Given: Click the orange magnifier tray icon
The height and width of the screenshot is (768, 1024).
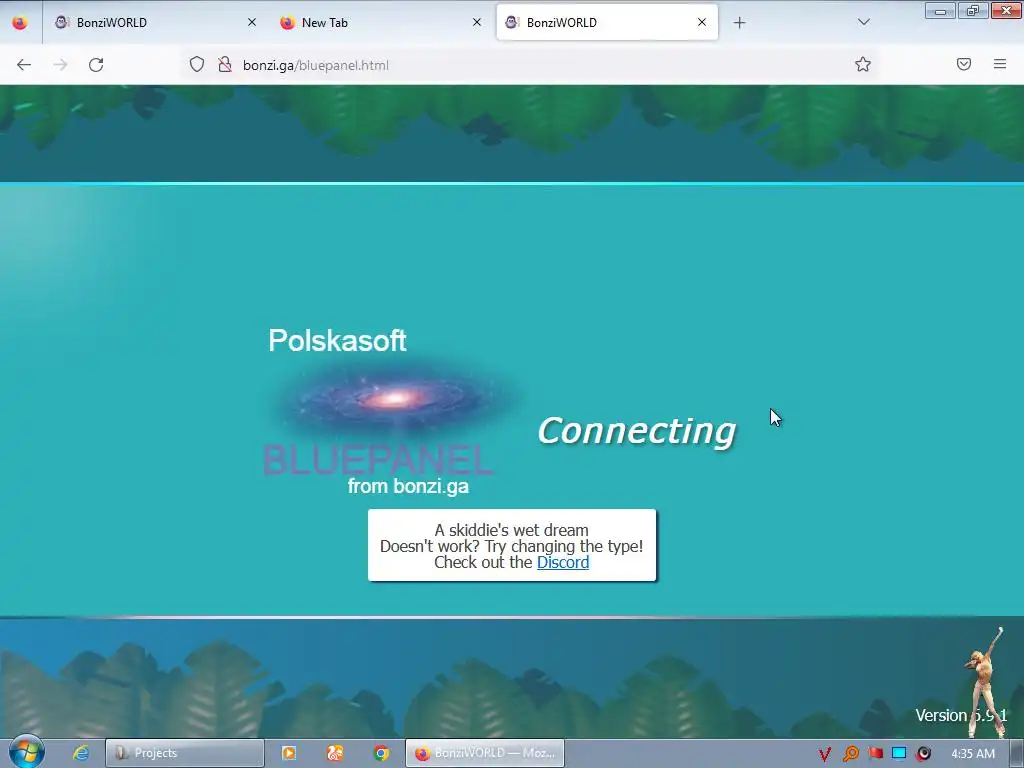Looking at the screenshot, I should coord(850,754).
